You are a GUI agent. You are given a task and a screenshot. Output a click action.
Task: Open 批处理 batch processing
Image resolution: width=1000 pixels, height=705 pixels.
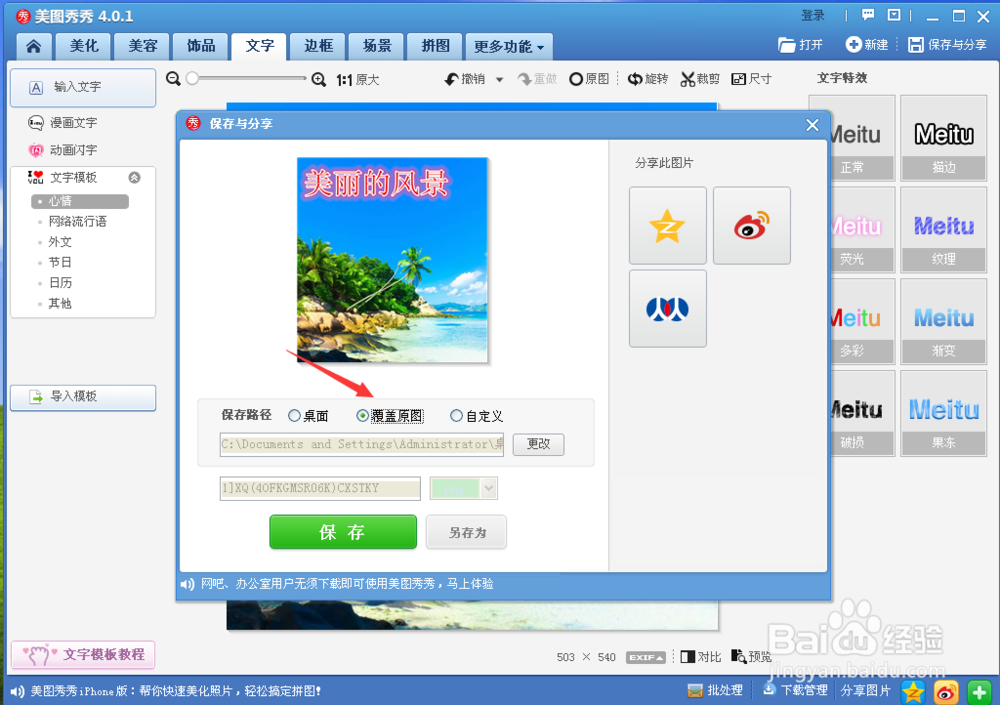[x=715, y=690]
